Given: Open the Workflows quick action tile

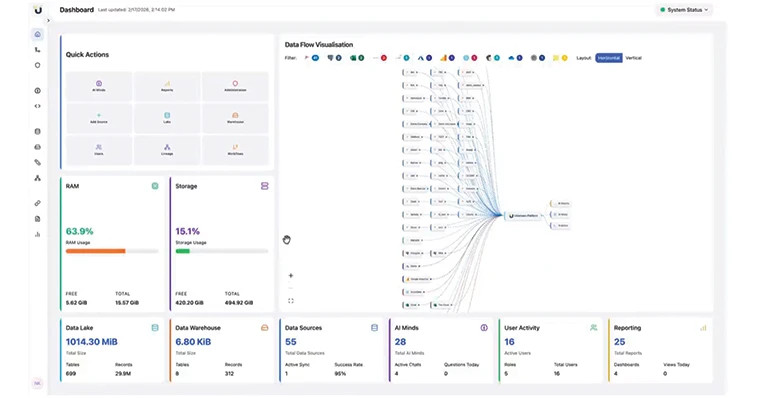Looking at the screenshot, I should pyautogui.click(x=235, y=150).
